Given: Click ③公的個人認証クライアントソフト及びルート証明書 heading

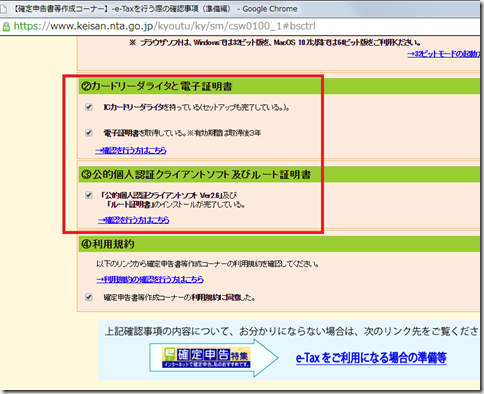Looking at the screenshot, I should pos(196,175).
